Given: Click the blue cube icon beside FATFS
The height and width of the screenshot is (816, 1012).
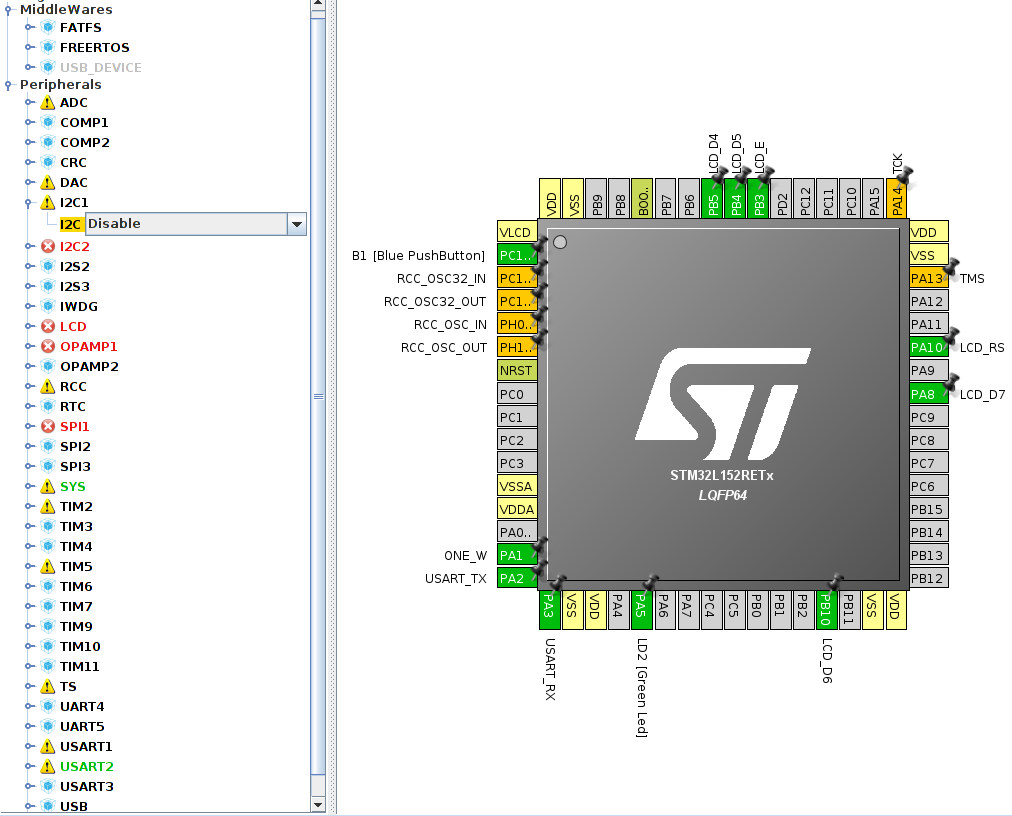Looking at the screenshot, I should (x=47, y=28).
